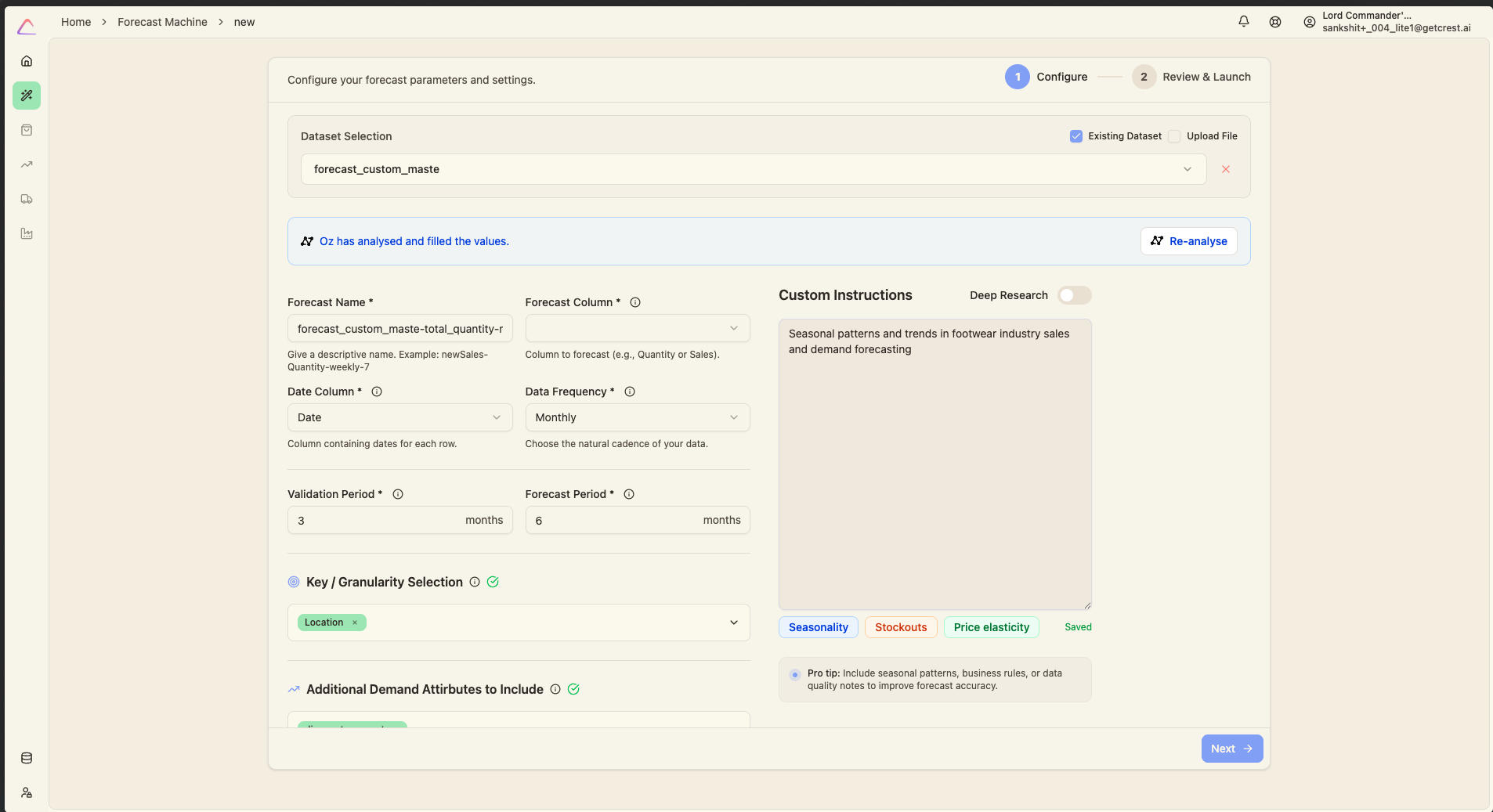The height and width of the screenshot is (812, 1493).
Task: Click the new breadcrumb item
Action: pos(244,22)
